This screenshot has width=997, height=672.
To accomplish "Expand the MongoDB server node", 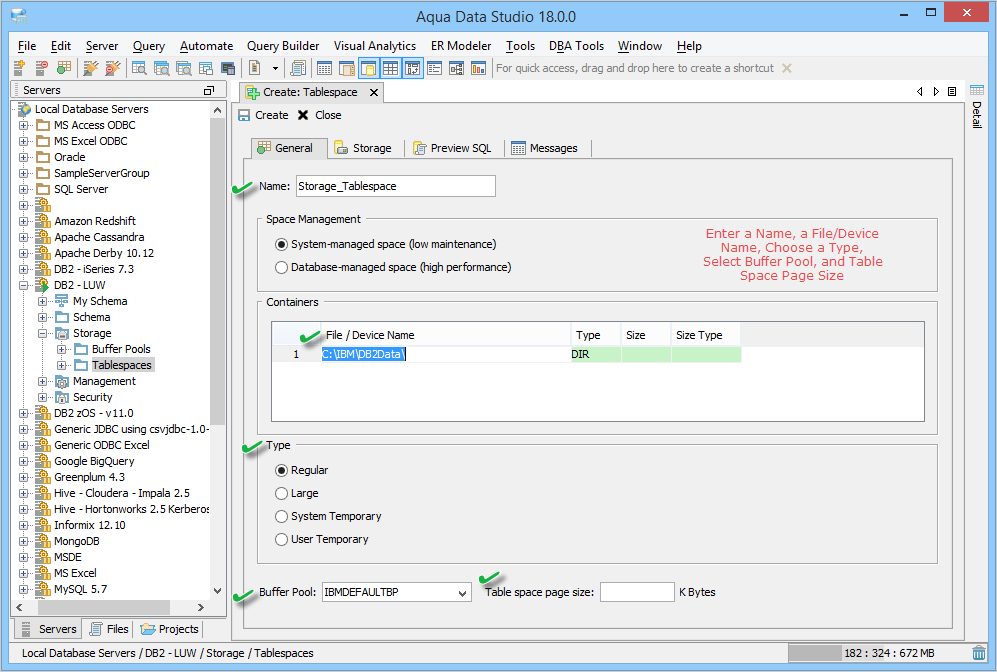I will pyautogui.click(x=24, y=541).
